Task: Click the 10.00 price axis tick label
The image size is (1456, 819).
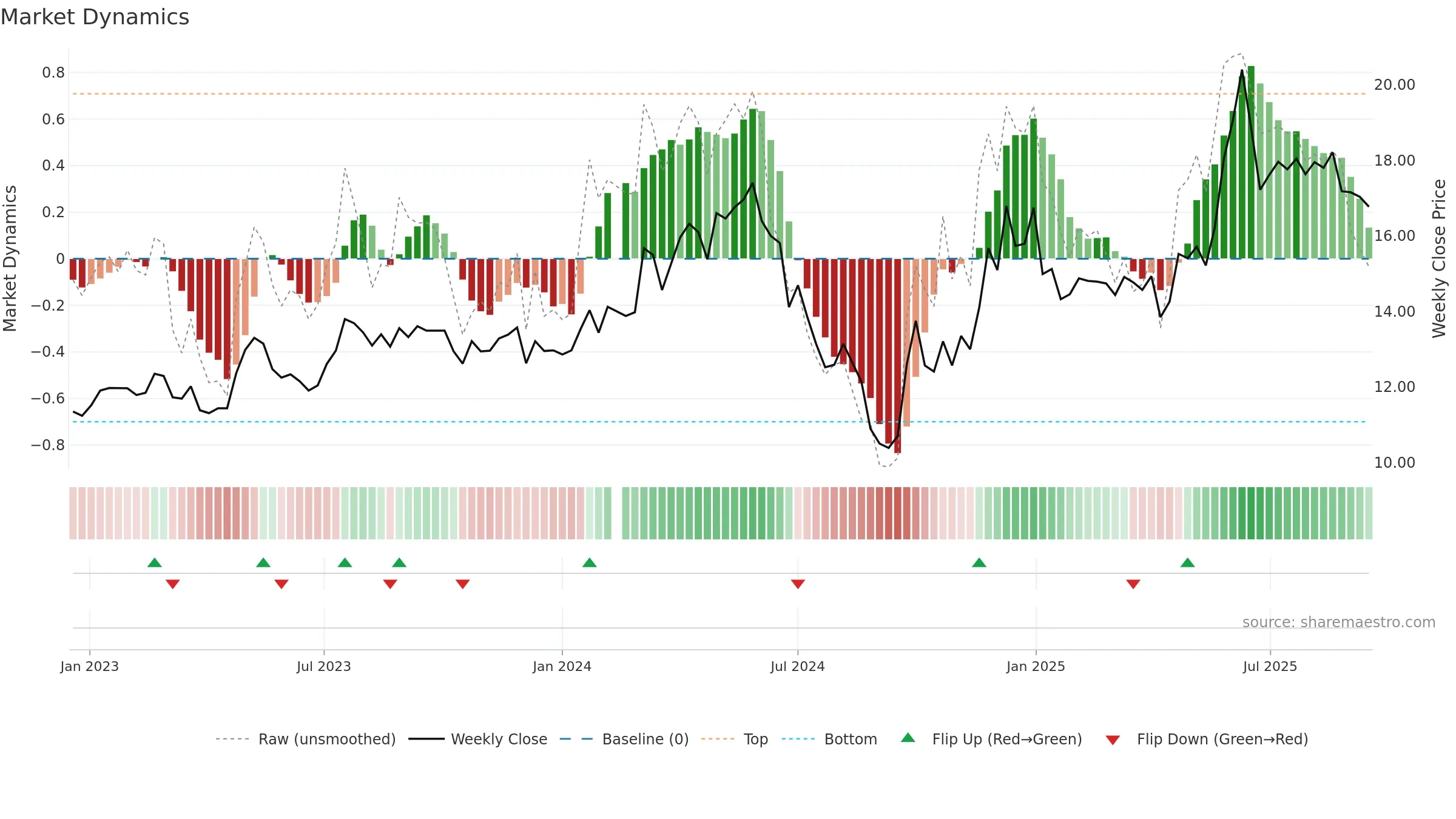Action: click(1395, 462)
